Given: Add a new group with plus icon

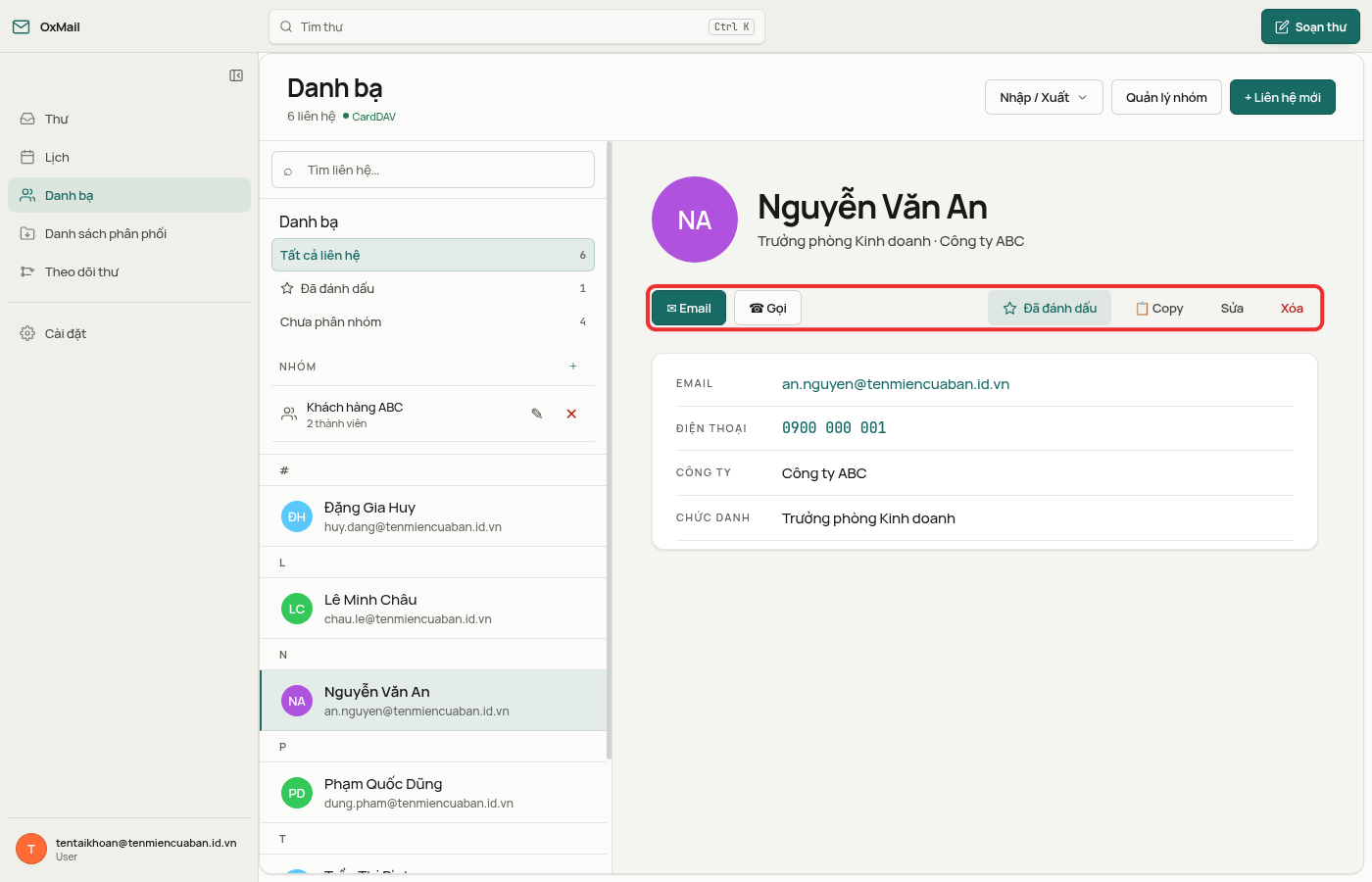Looking at the screenshot, I should tap(573, 367).
